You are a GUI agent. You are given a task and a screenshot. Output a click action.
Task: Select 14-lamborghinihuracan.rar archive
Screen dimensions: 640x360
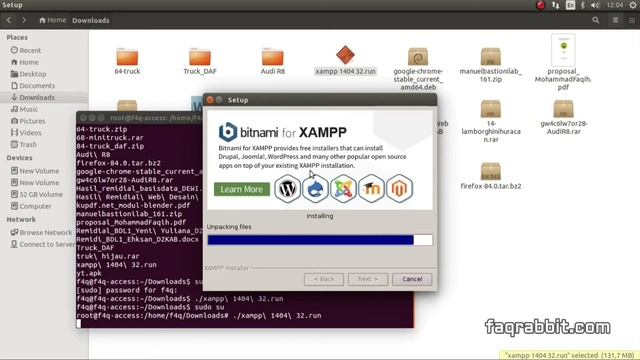click(491, 121)
